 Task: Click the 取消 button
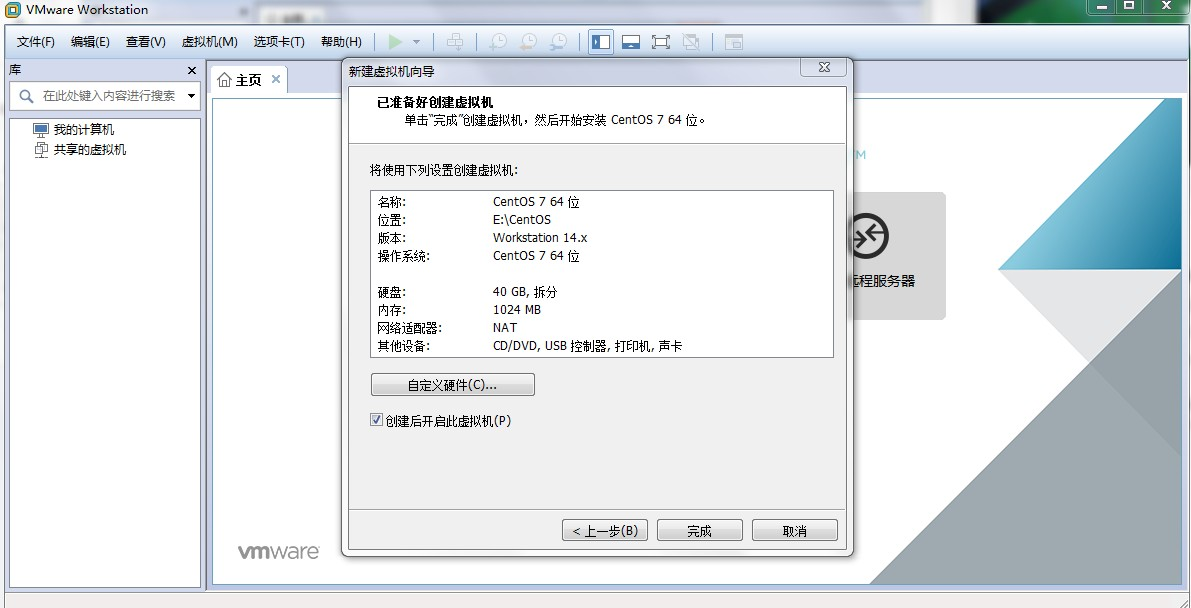pos(795,530)
